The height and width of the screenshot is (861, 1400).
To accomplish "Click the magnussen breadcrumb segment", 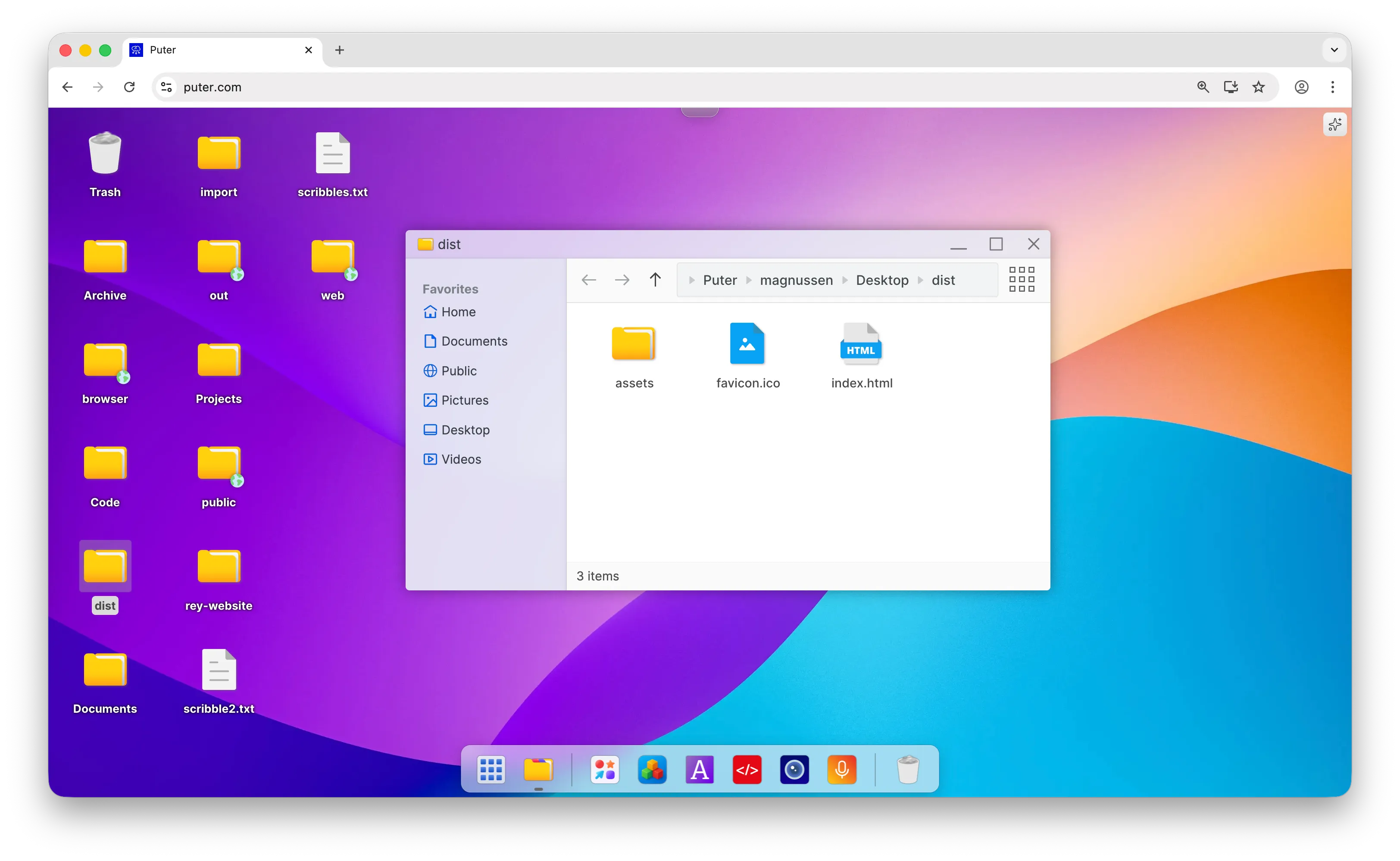I will [796, 280].
